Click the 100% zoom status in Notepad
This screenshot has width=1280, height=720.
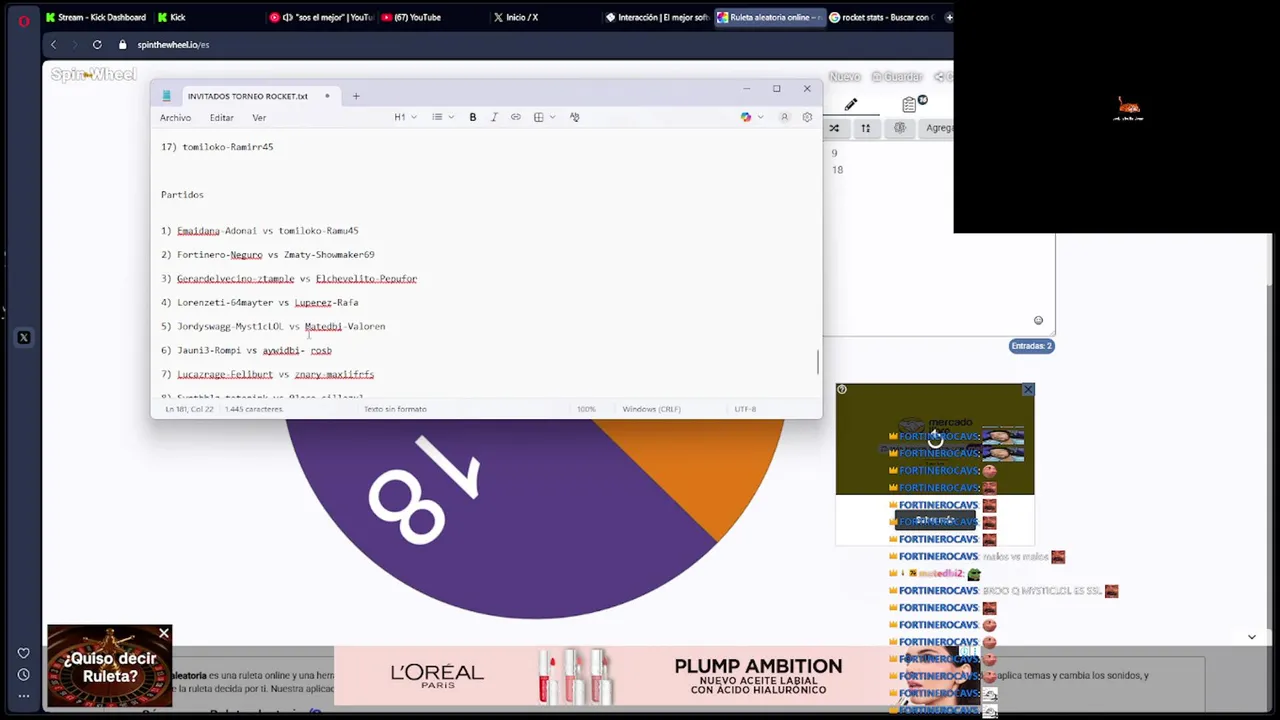click(x=586, y=409)
